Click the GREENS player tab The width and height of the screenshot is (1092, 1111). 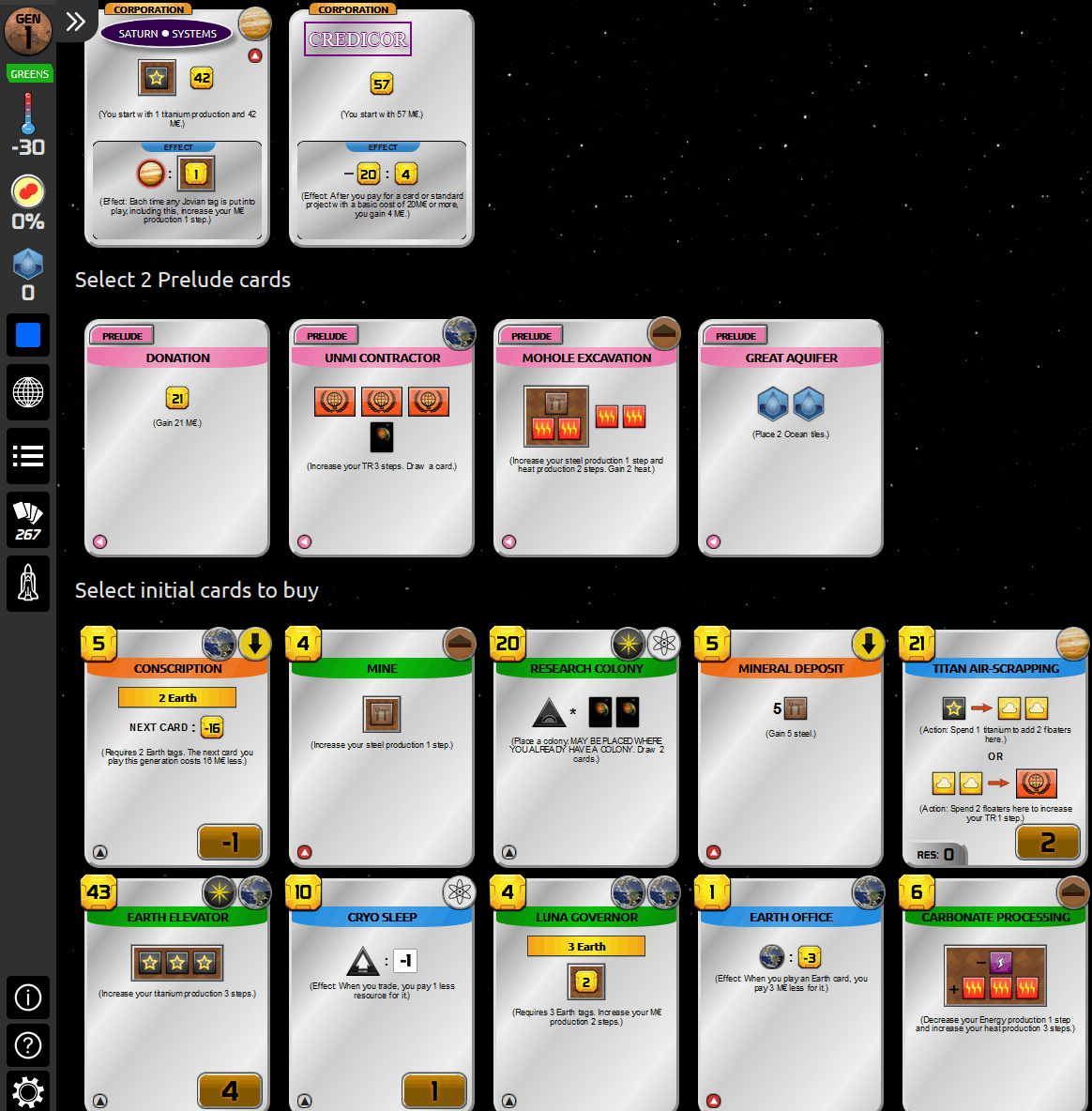point(29,73)
